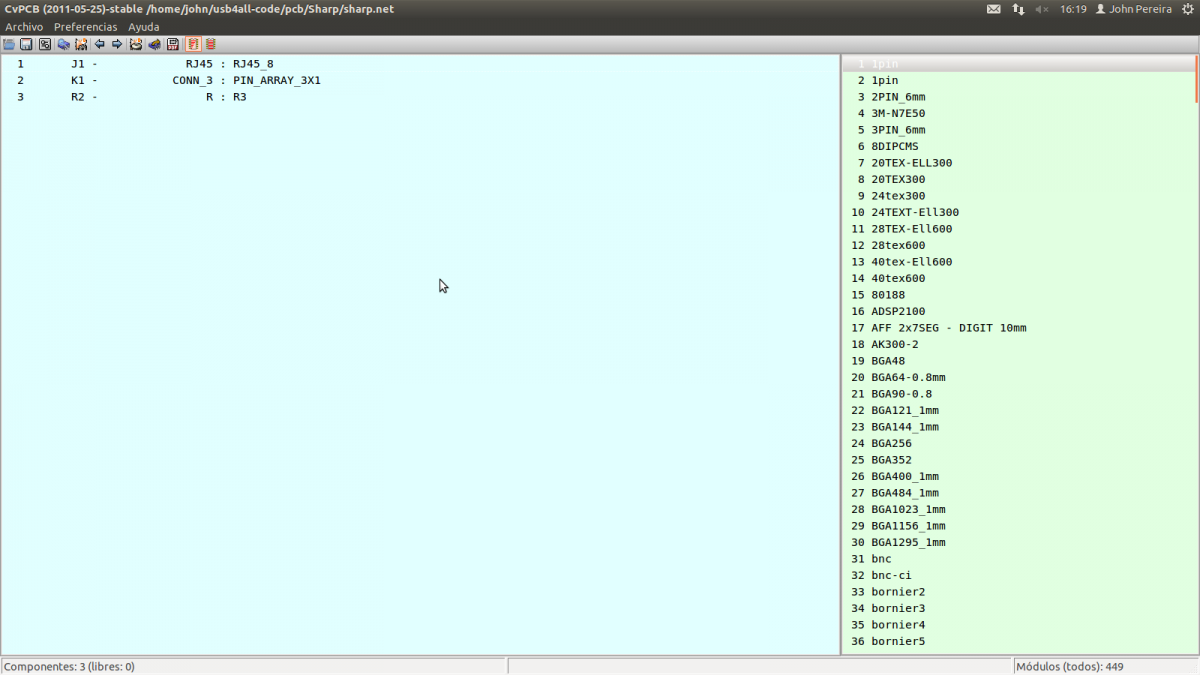This screenshot has width=1200, height=675.
Task: Go to previous component with left arrow
Action: tap(99, 44)
